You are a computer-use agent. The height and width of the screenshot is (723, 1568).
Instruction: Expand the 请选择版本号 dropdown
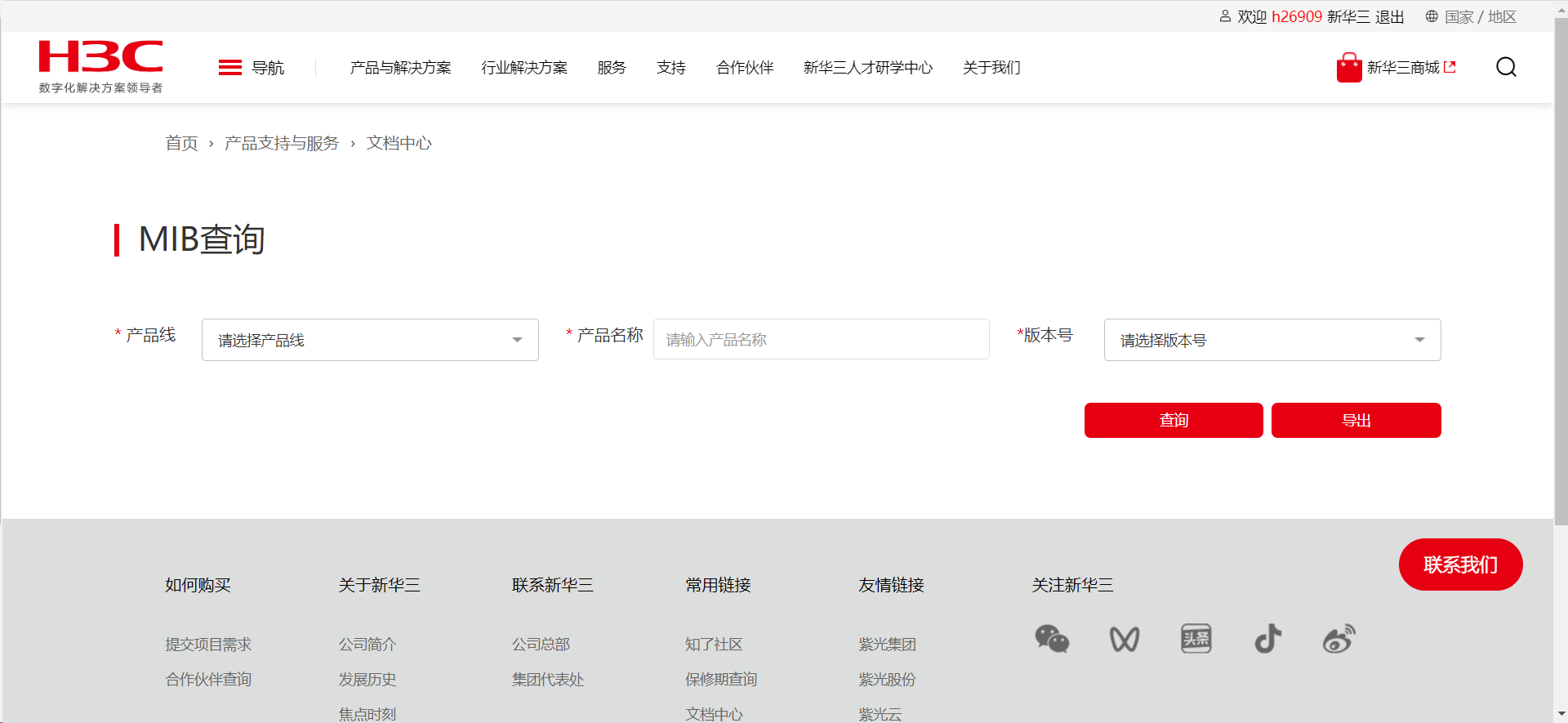[x=1272, y=340]
